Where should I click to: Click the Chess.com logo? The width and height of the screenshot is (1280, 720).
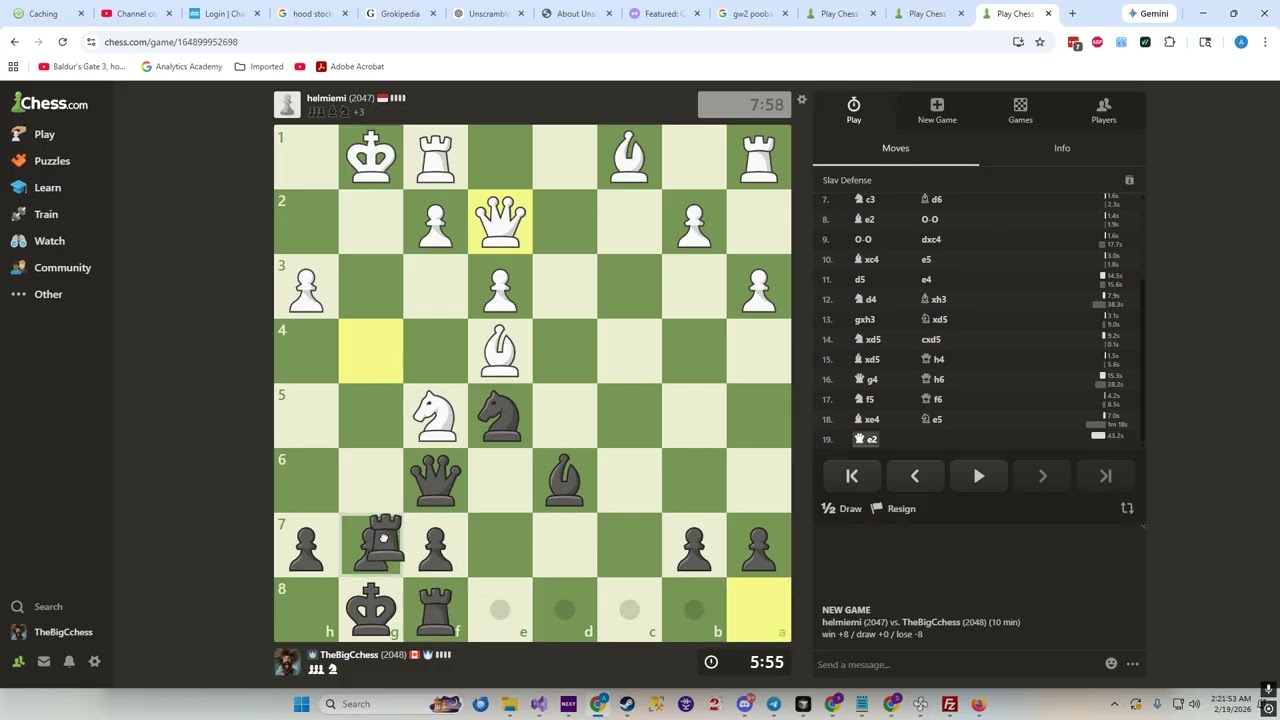[x=50, y=103]
